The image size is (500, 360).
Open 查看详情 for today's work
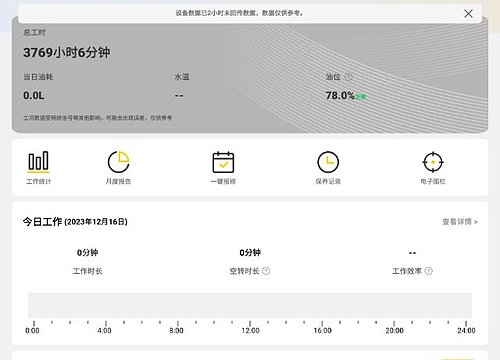(x=460, y=222)
